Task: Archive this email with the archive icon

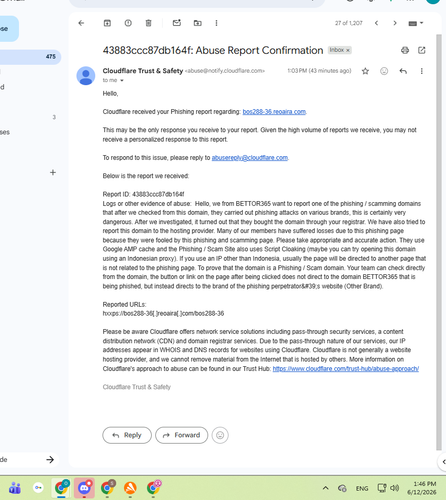Action: (x=107, y=23)
